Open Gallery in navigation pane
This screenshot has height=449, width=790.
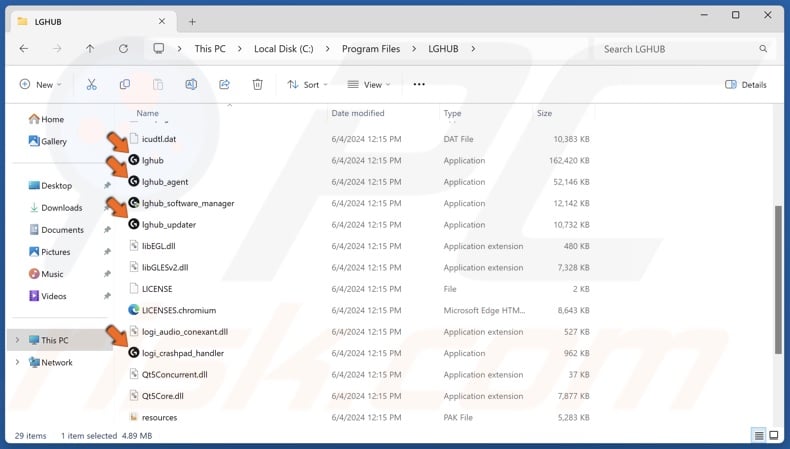click(x=48, y=141)
